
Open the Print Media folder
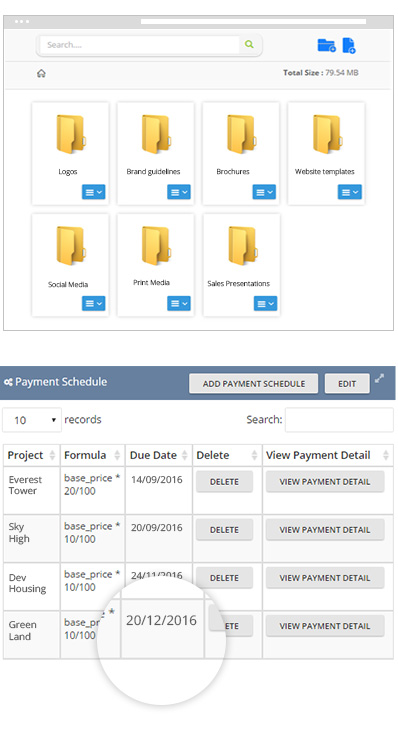coord(156,246)
